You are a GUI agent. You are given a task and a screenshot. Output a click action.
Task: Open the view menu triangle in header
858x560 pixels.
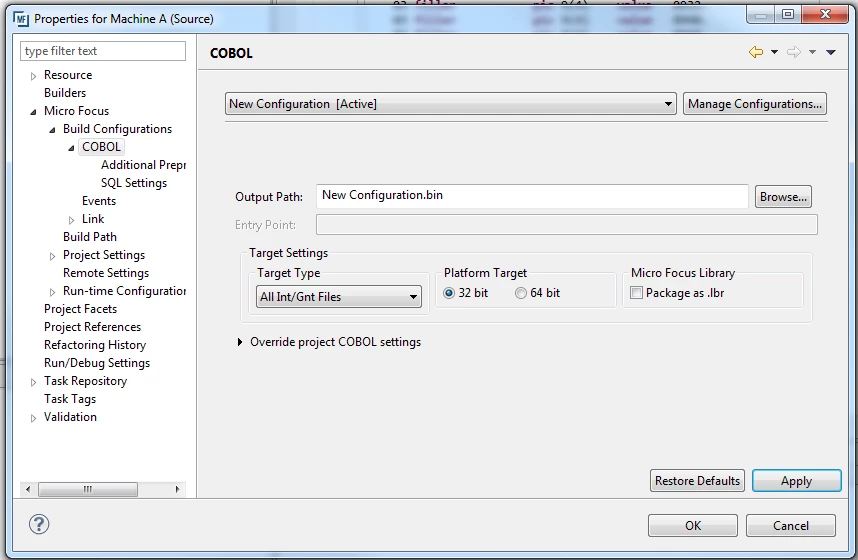click(x=831, y=52)
